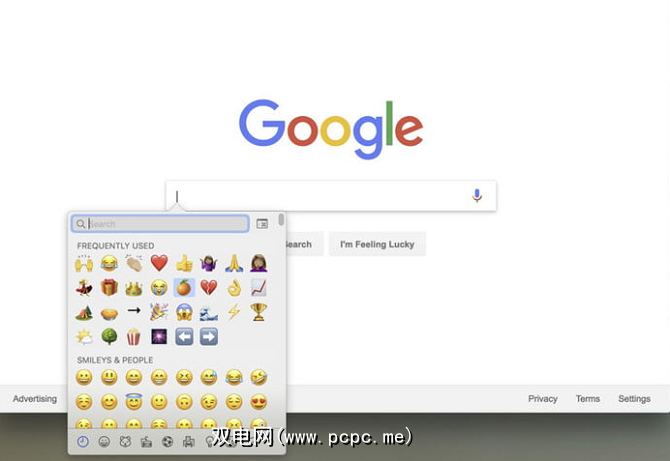Expand emoji picker to Character Viewer
The width and height of the screenshot is (670, 461).
pos(262,223)
